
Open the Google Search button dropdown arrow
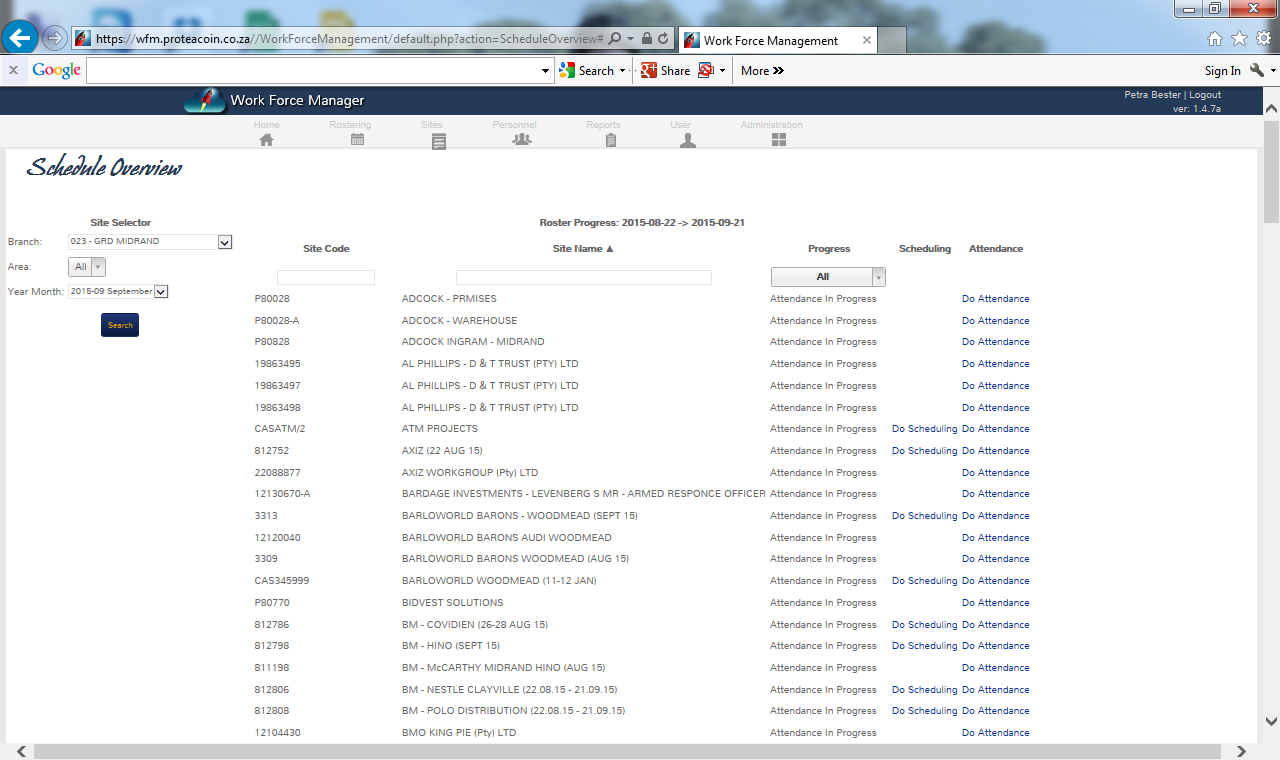pos(622,71)
